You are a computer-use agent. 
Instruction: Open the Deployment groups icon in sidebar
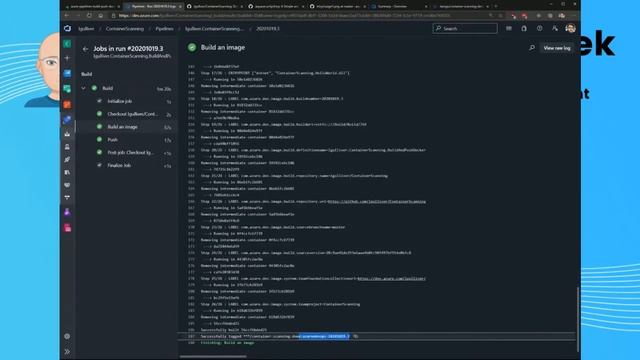coord(67,198)
